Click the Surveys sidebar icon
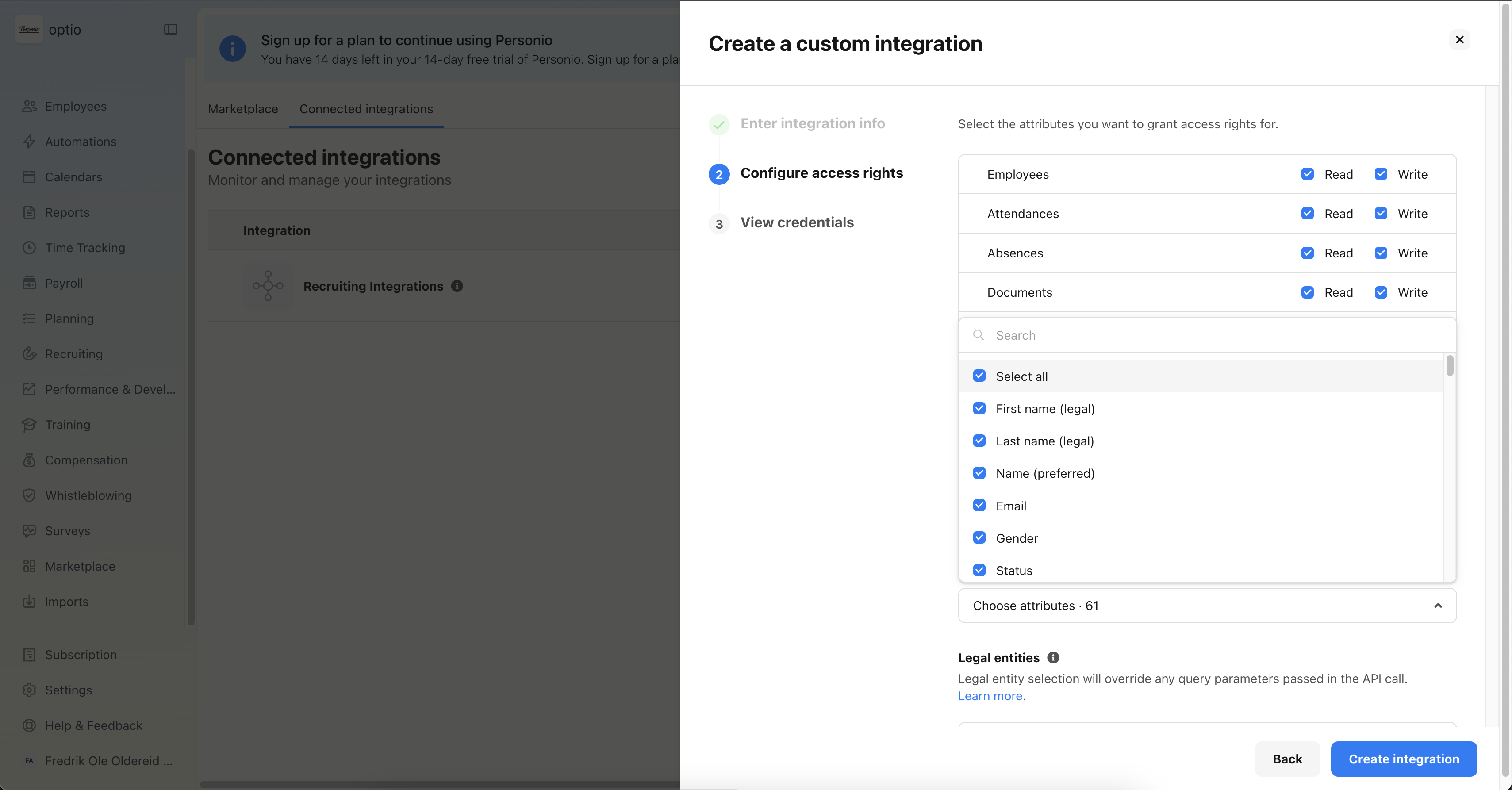Screen dimensions: 1512x790 (29, 531)
